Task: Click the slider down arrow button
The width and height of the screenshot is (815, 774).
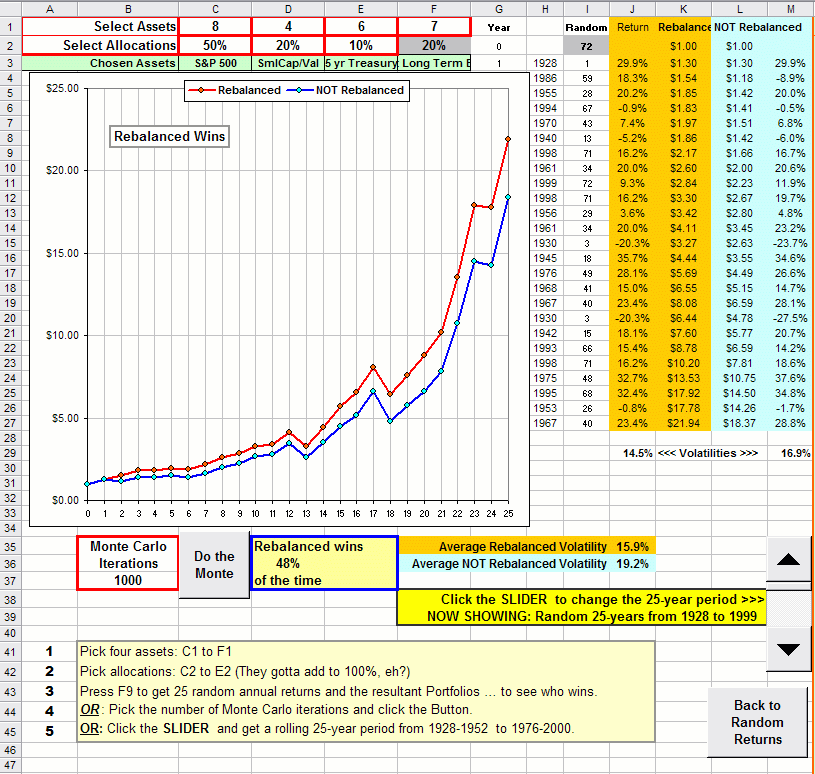Action: click(788, 649)
